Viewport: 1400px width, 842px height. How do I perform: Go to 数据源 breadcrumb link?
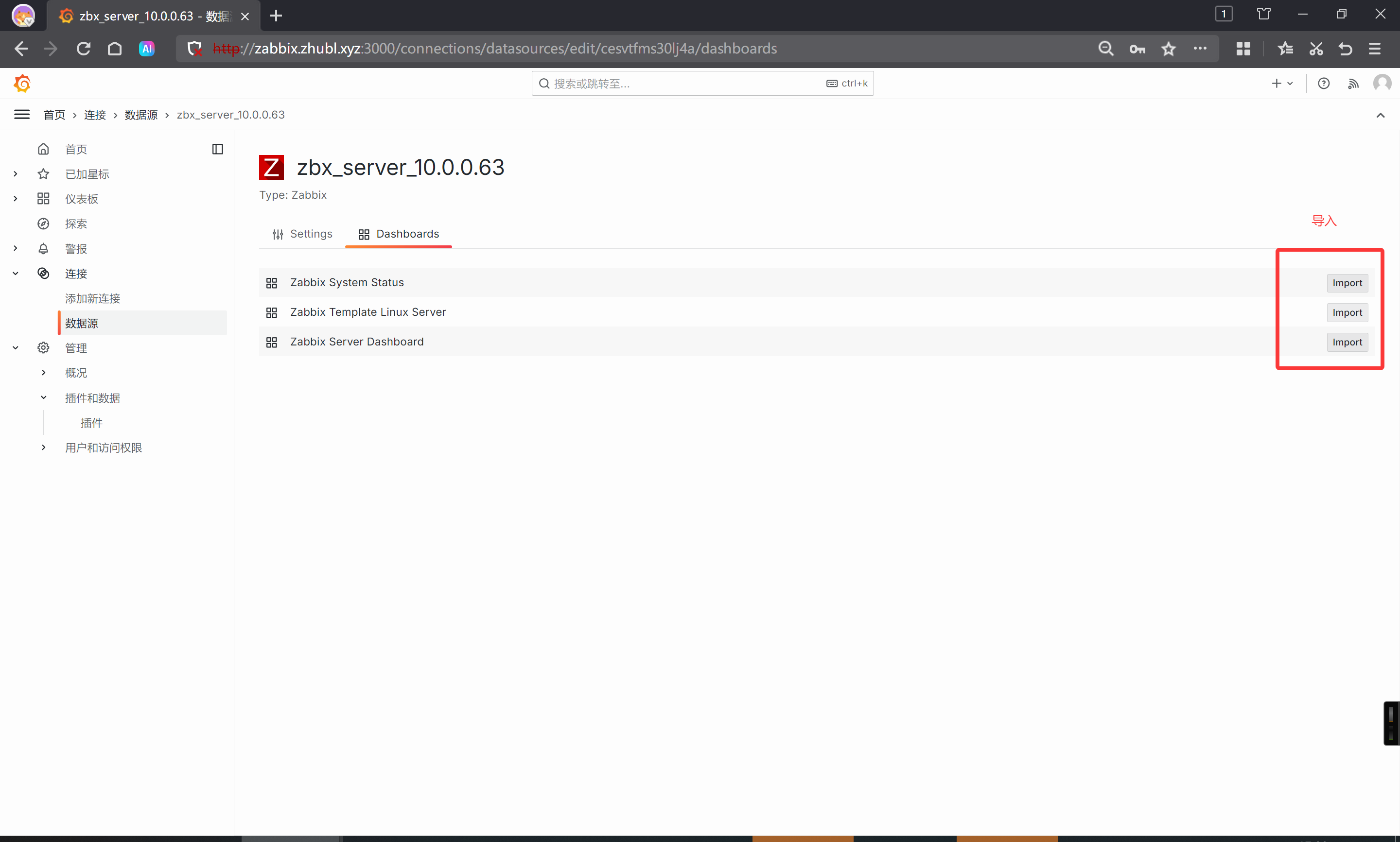pyautogui.click(x=141, y=115)
